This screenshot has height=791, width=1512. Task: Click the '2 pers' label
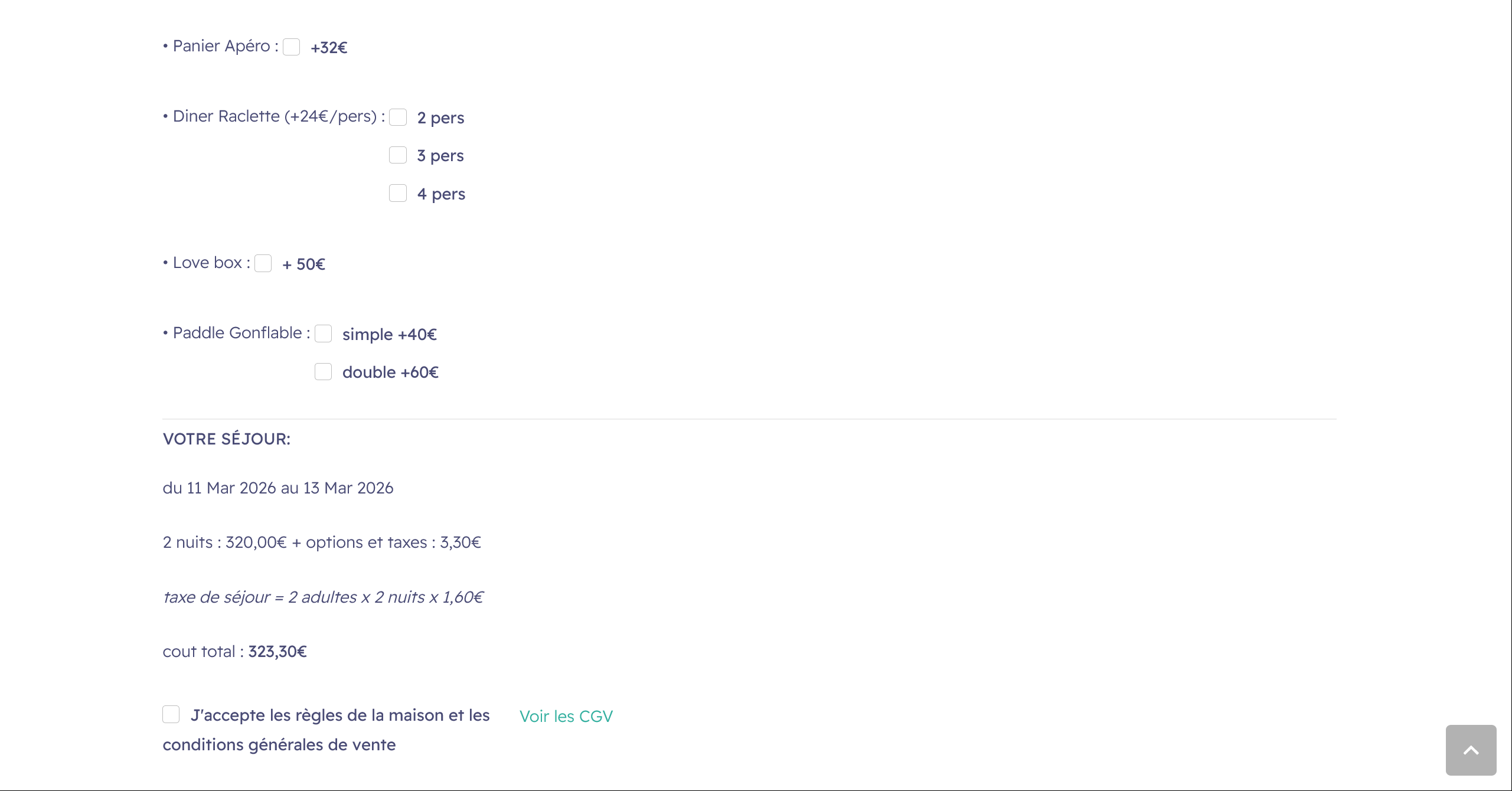coord(440,118)
